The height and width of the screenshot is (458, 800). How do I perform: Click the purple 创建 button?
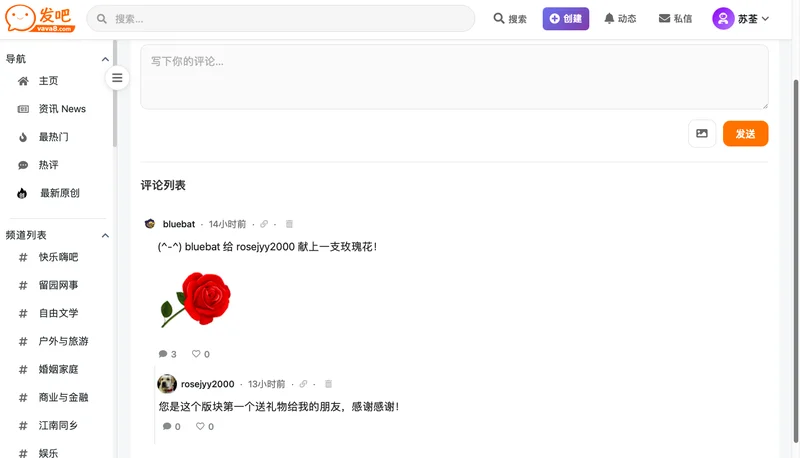tap(566, 19)
